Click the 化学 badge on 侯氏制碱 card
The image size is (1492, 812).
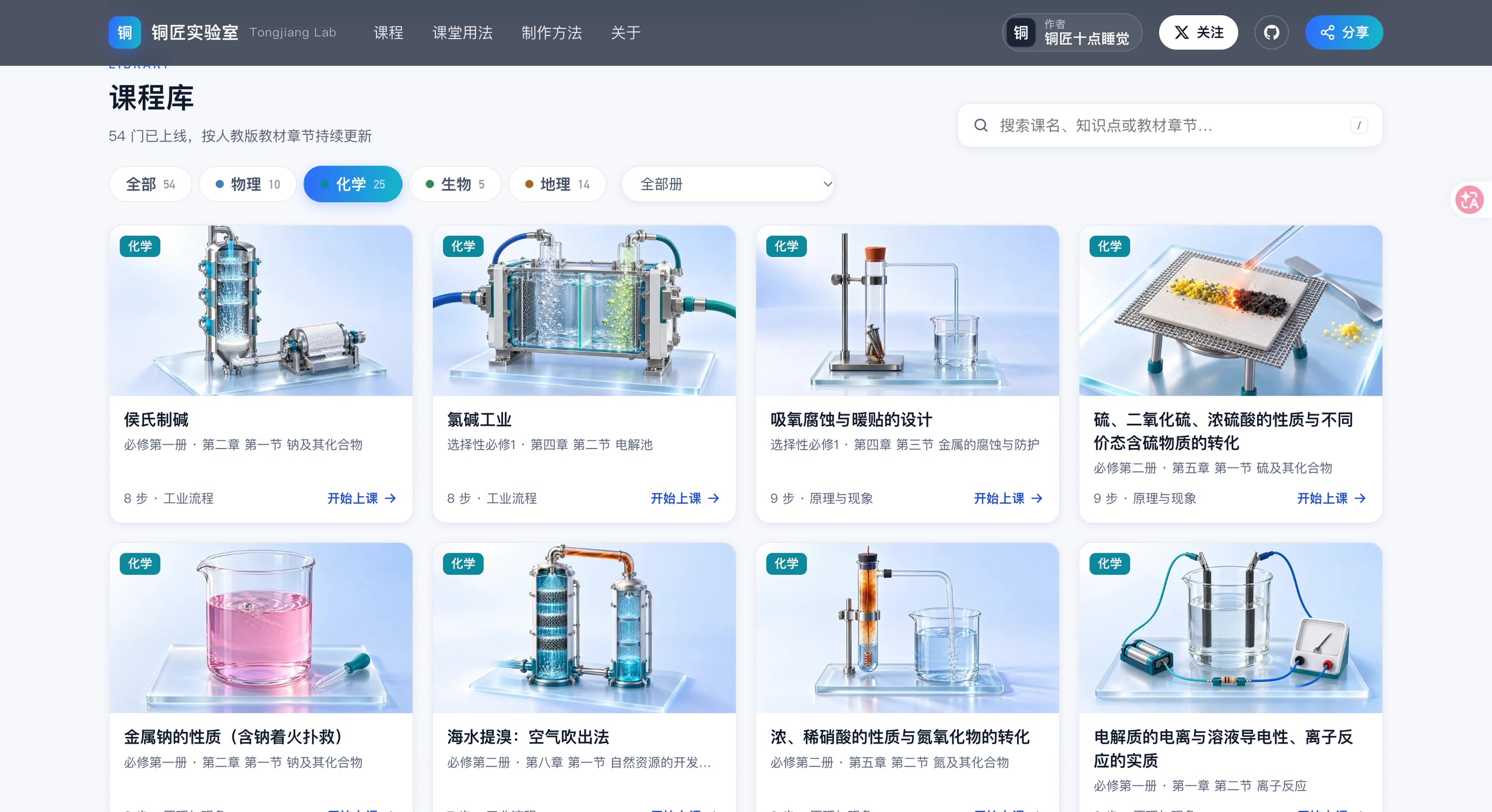coord(140,246)
